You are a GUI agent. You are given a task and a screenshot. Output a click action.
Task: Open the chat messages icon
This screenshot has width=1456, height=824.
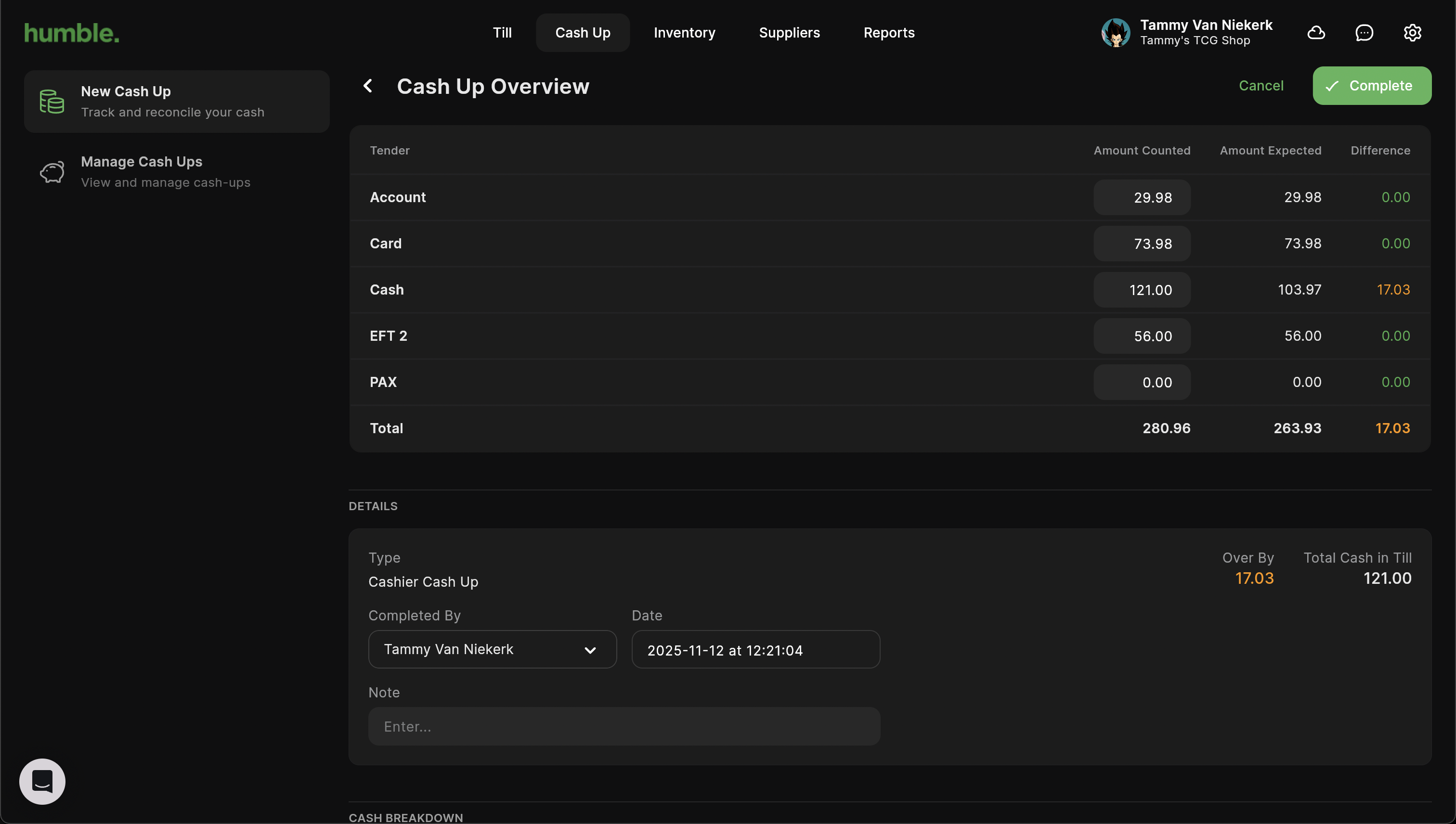click(x=1365, y=33)
